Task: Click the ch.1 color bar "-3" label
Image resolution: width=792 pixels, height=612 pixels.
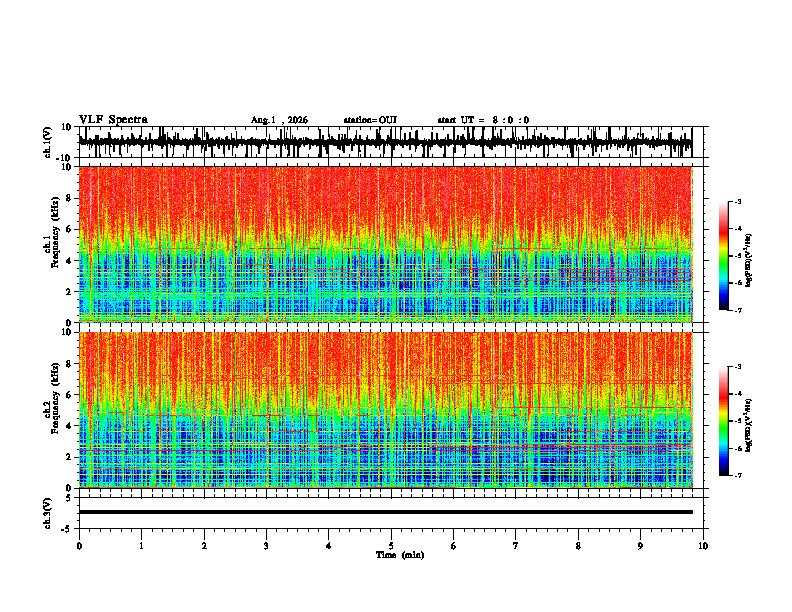Action: click(738, 202)
